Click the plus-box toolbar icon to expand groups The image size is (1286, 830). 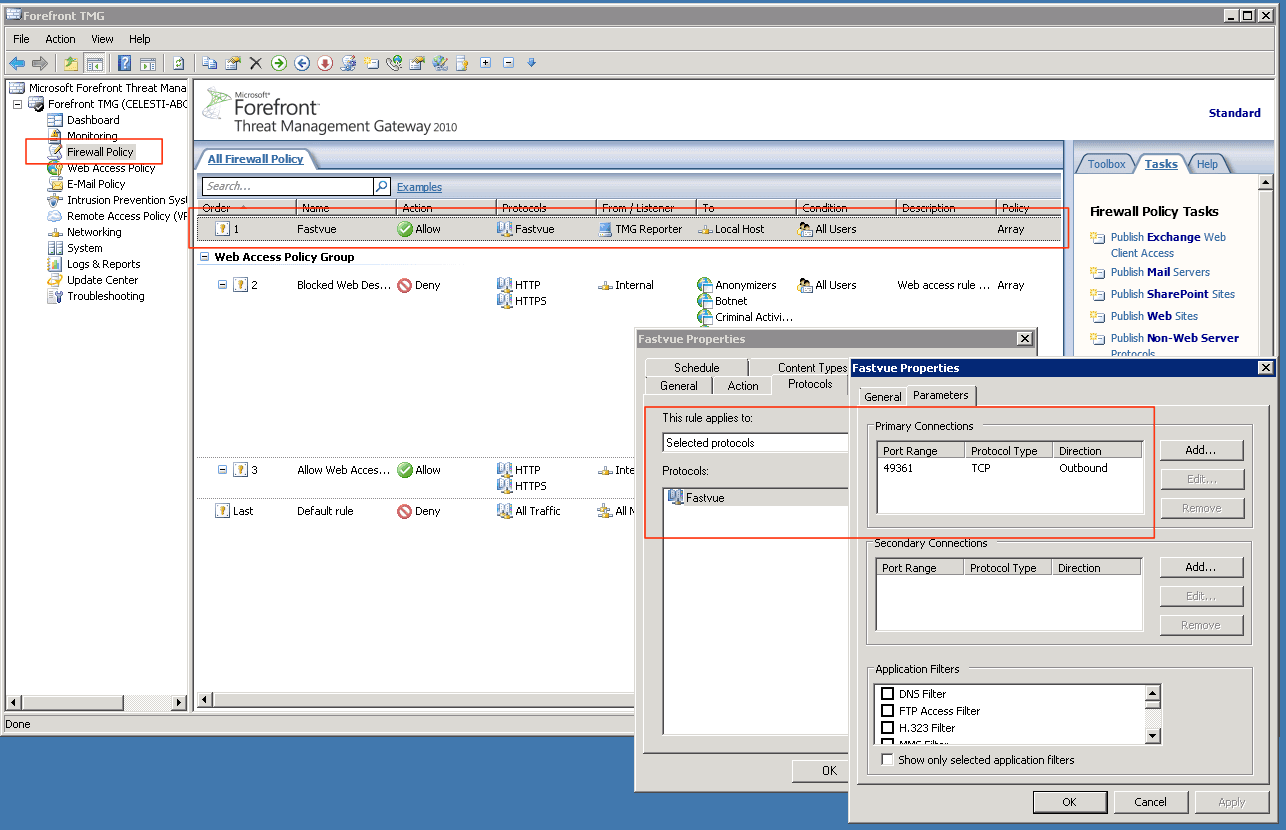point(486,63)
